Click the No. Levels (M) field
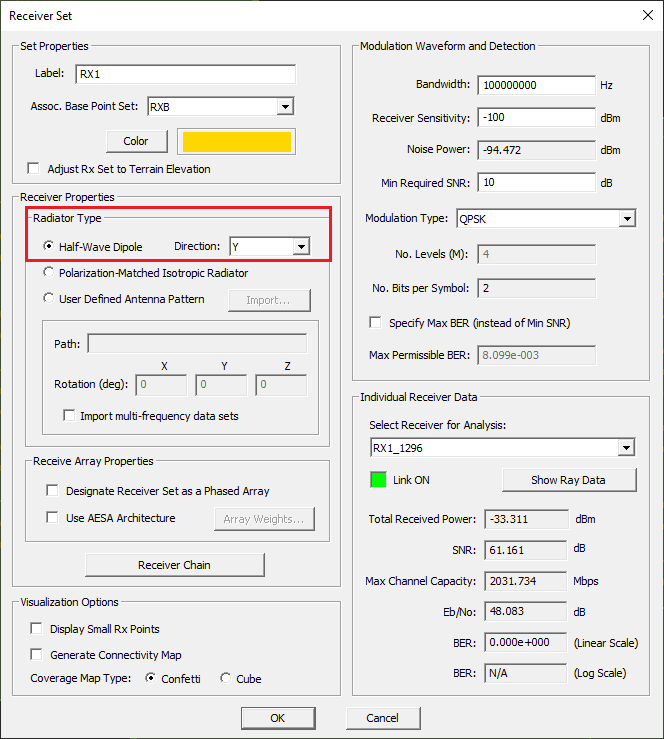This screenshot has width=664, height=739. click(x=536, y=255)
